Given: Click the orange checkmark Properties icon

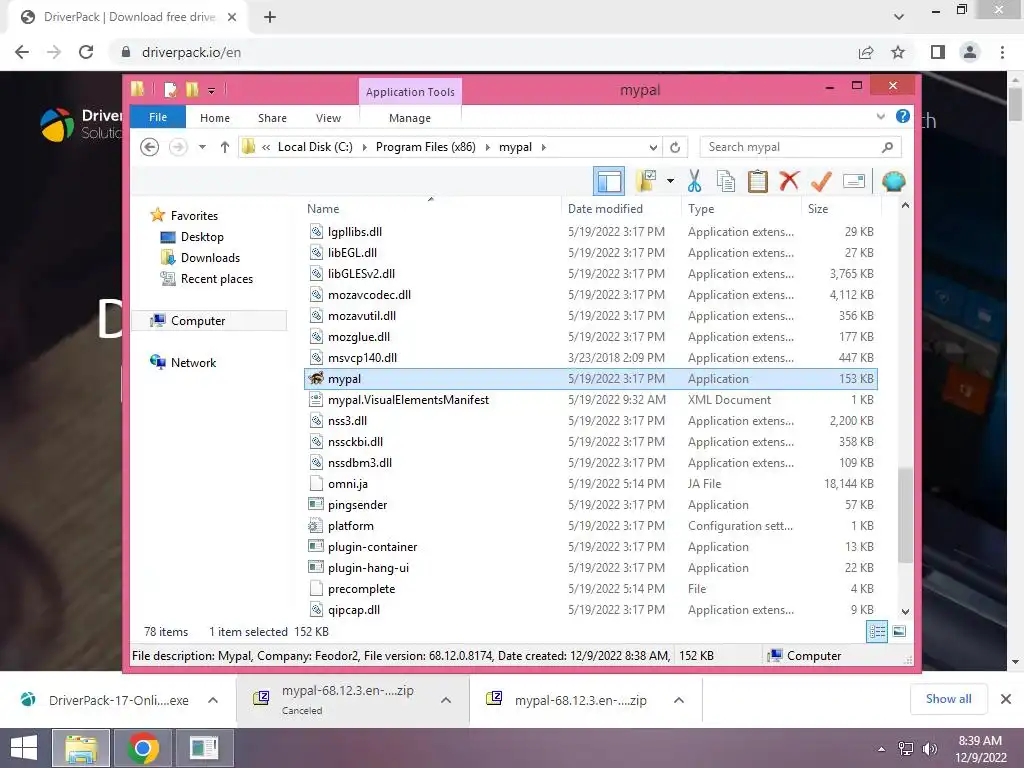Looking at the screenshot, I should pyautogui.click(x=821, y=181).
